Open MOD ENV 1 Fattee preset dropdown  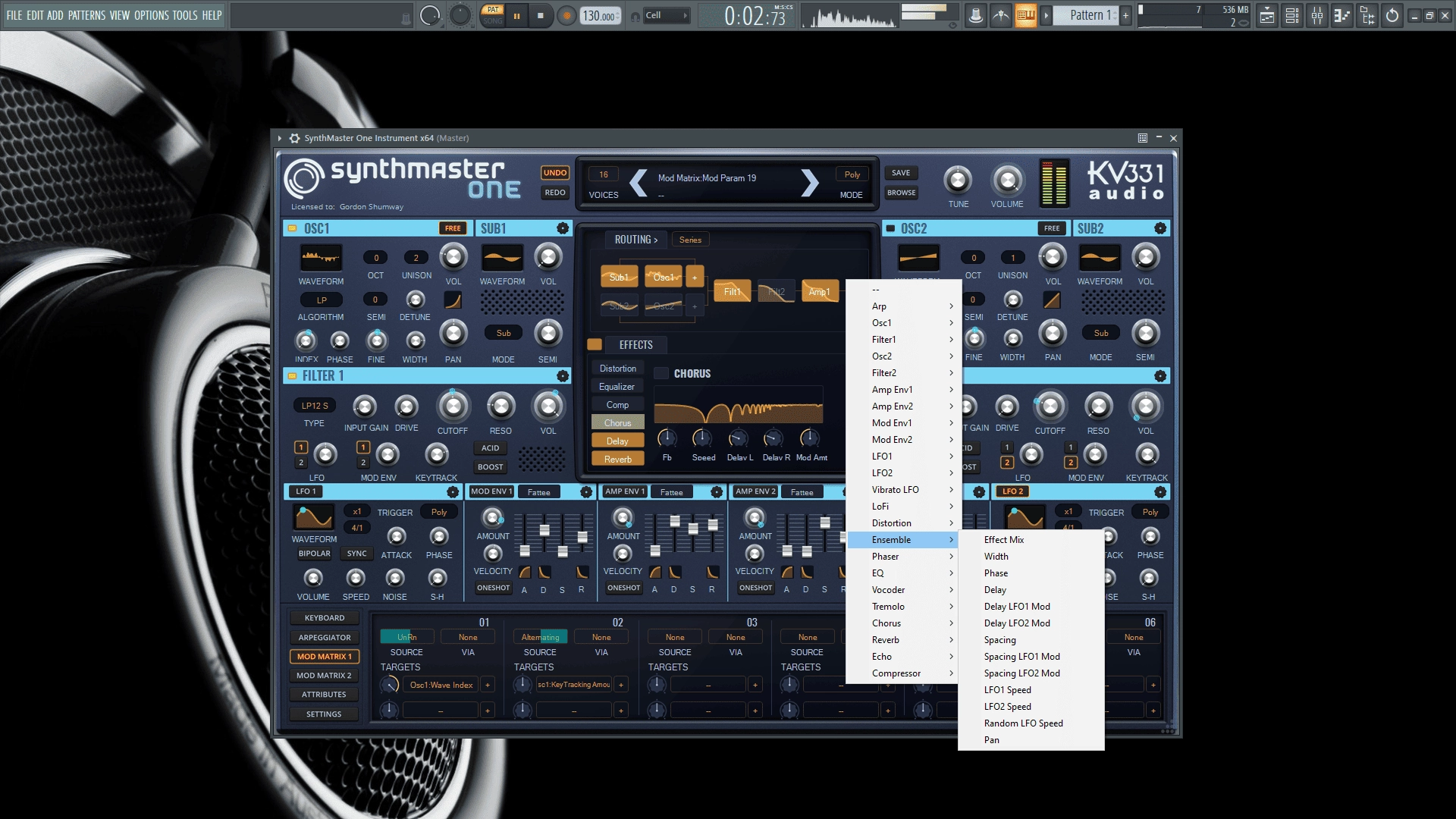click(x=539, y=492)
